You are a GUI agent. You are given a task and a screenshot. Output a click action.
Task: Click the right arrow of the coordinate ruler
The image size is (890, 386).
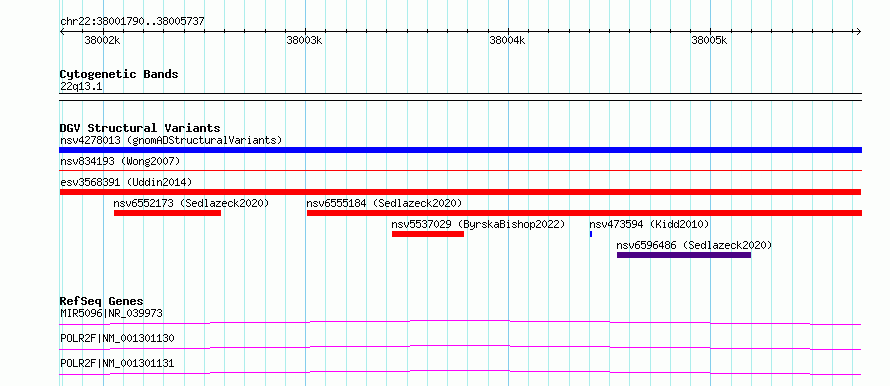coord(859,32)
